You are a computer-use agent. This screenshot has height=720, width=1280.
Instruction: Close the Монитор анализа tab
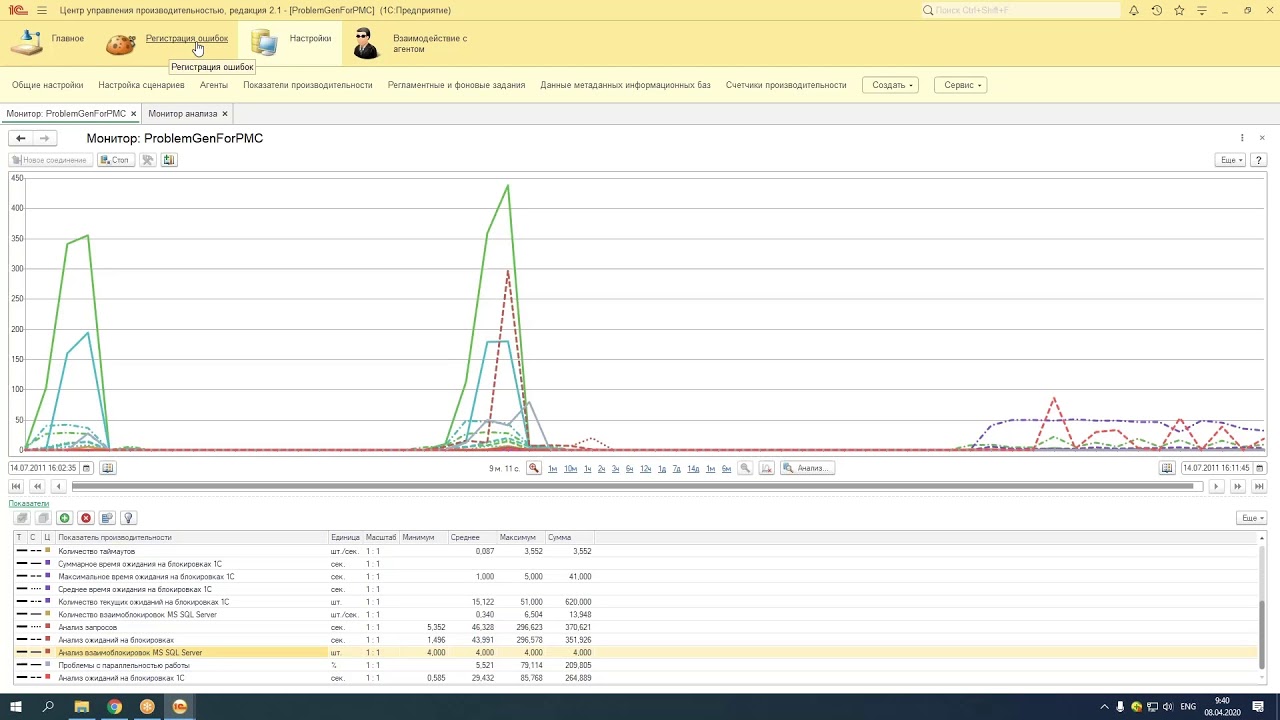click(225, 114)
